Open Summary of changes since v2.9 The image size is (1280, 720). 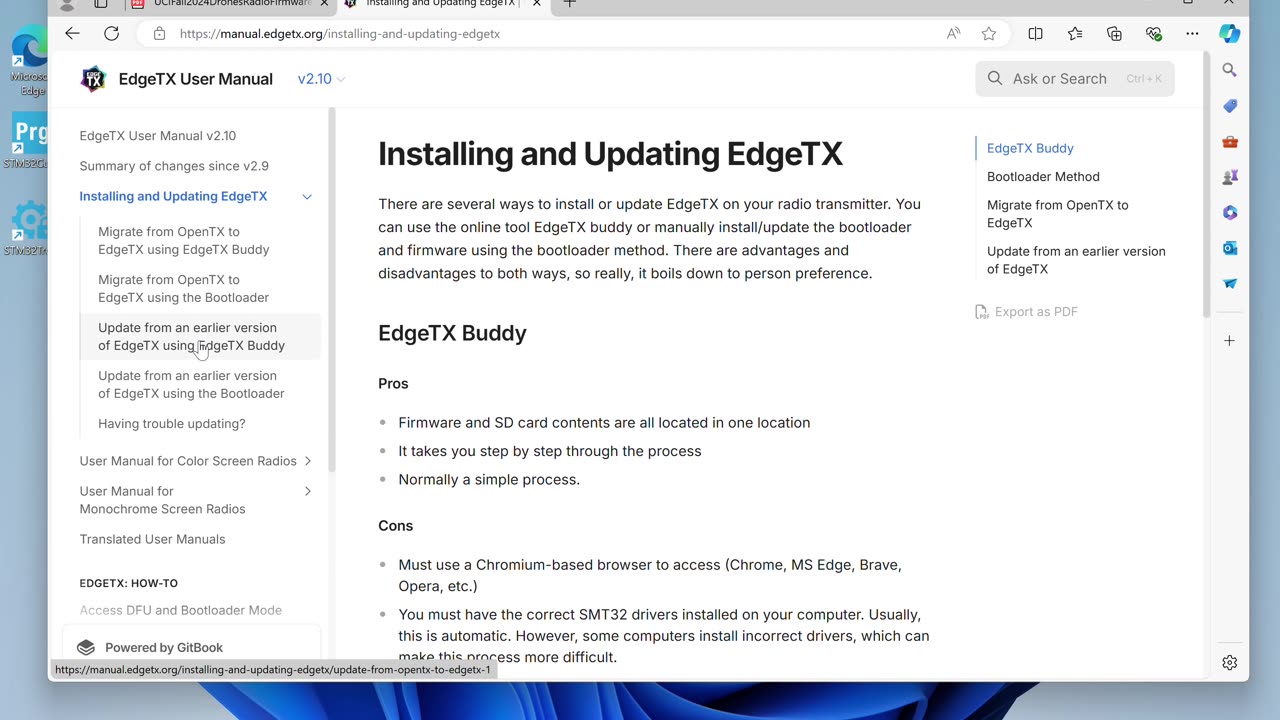pos(174,166)
